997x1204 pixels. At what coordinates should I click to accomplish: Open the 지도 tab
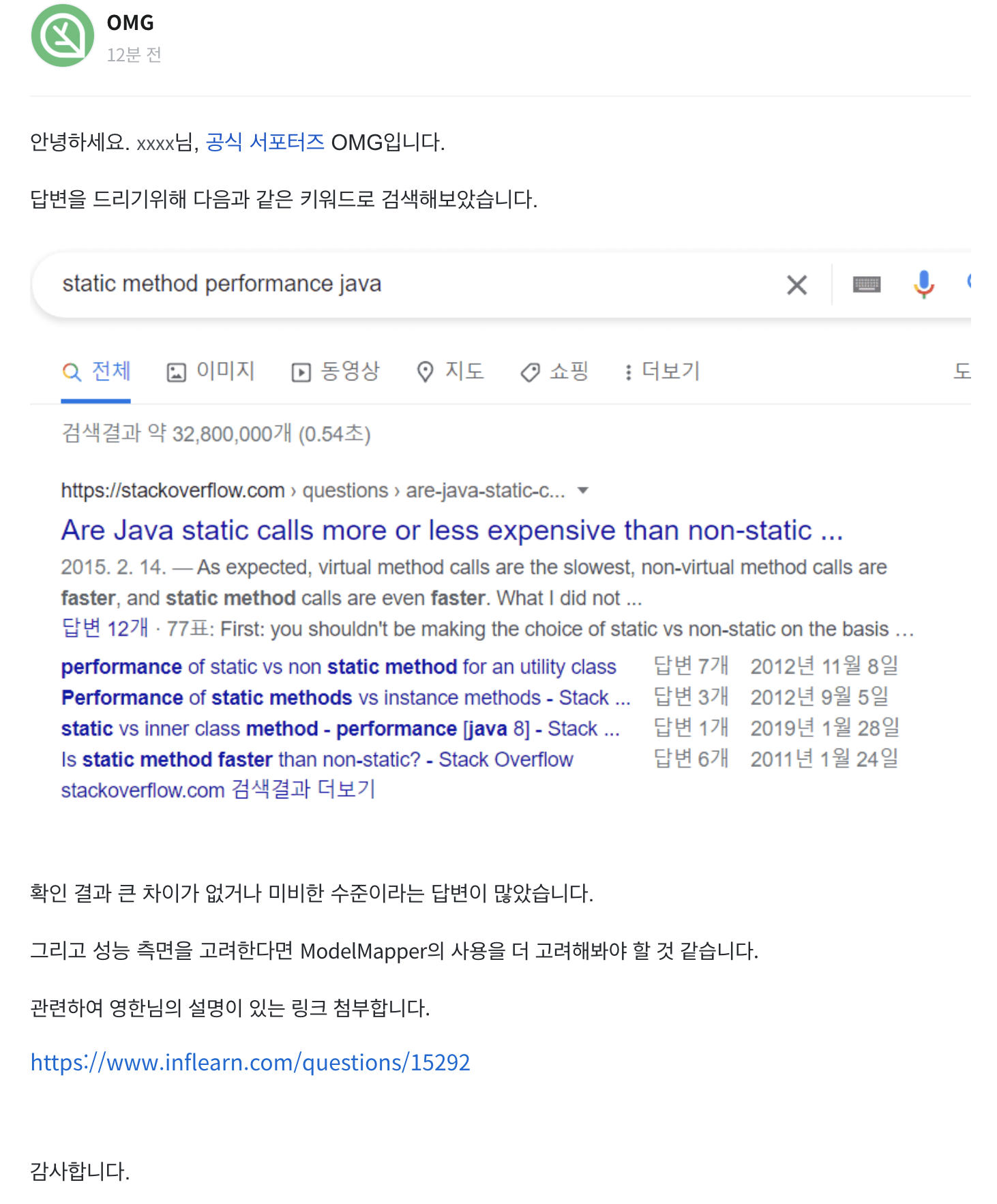(x=450, y=372)
